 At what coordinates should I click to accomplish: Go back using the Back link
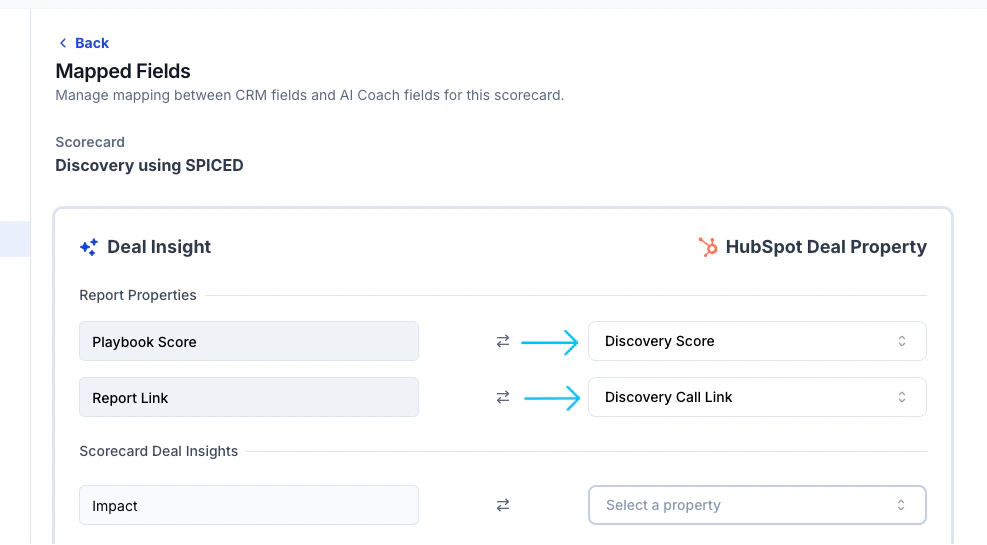[83, 43]
